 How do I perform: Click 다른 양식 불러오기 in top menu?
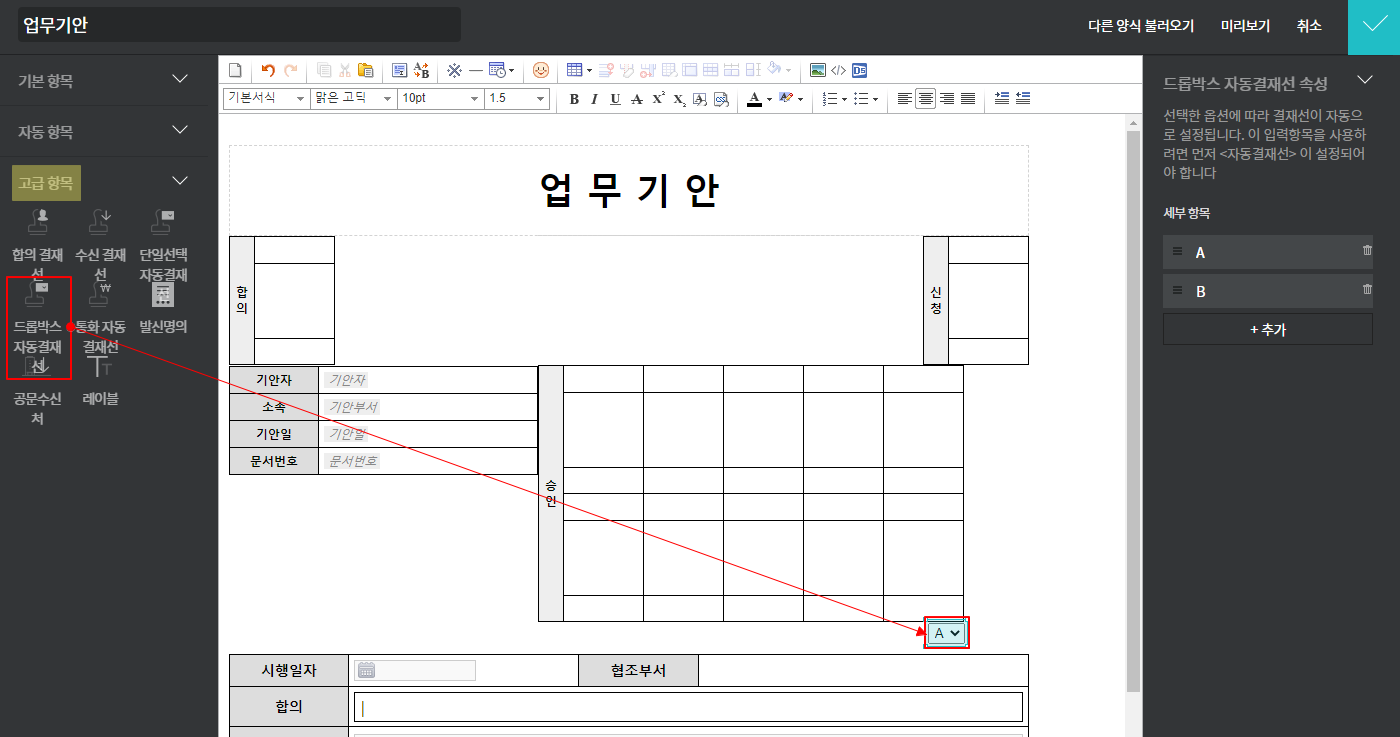1141,26
